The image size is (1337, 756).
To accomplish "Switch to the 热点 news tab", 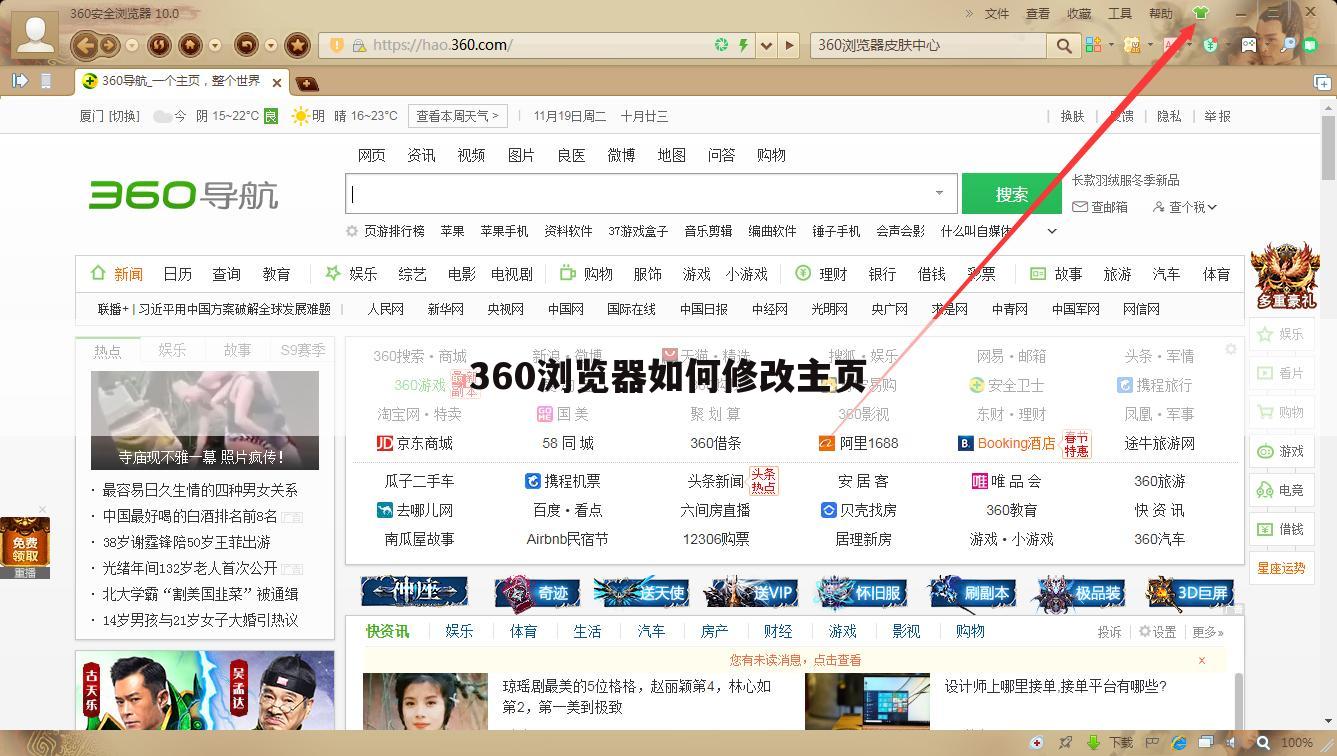I will pyautogui.click(x=107, y=350).
